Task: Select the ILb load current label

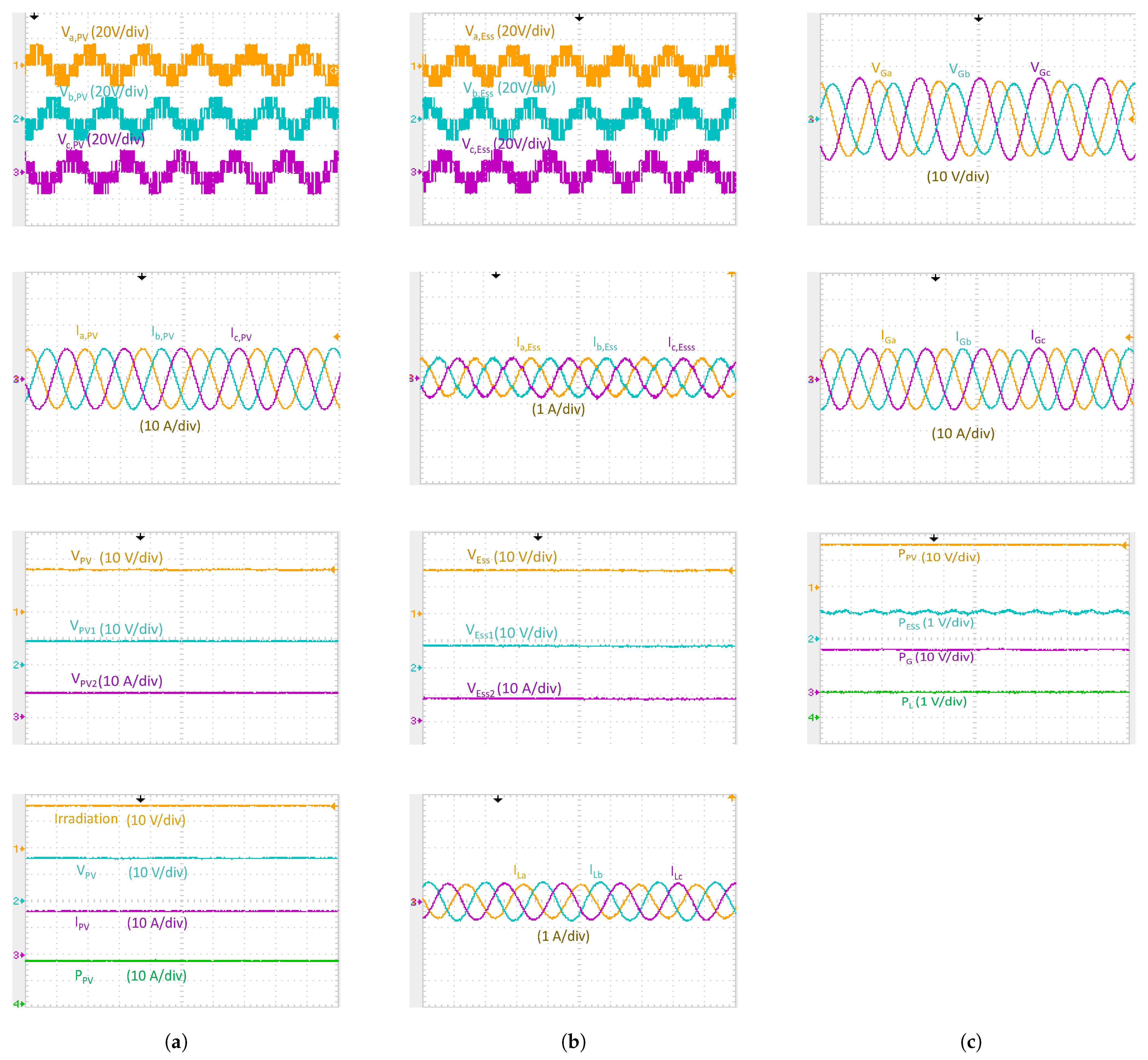Action: click(x=596, y=871)
